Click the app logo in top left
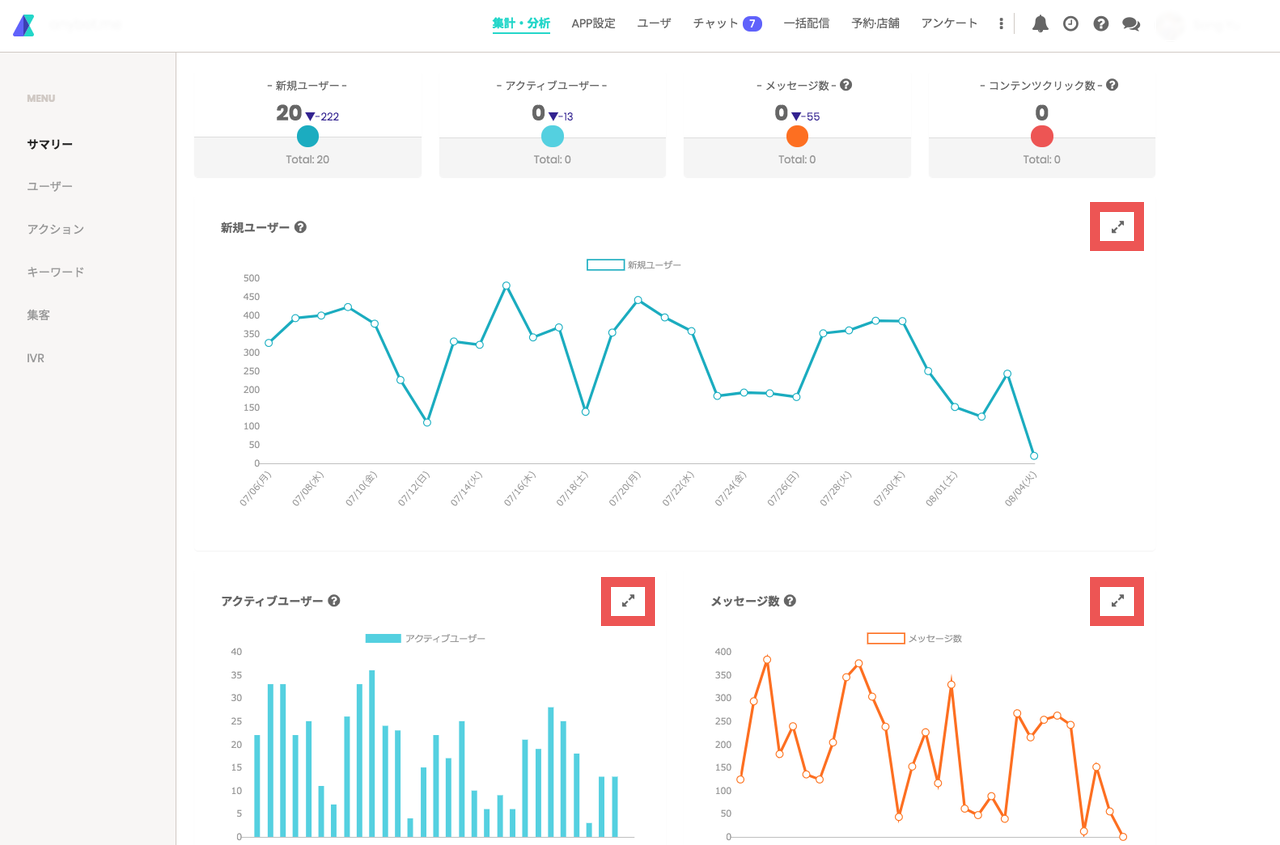The width and height of the screenshot is (1280, 845). point(23,25)
